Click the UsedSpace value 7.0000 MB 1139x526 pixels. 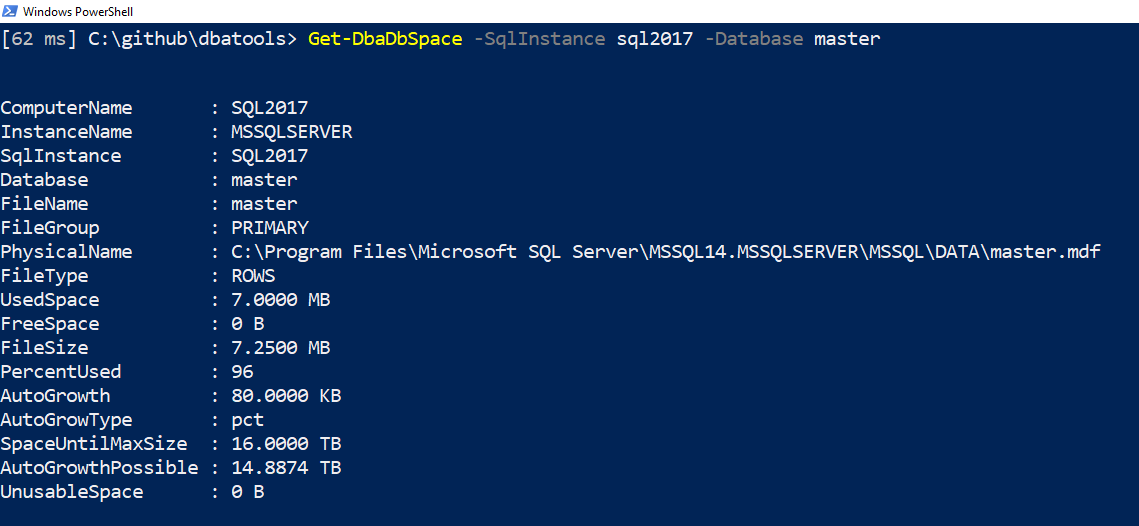(x=280, y=300)
